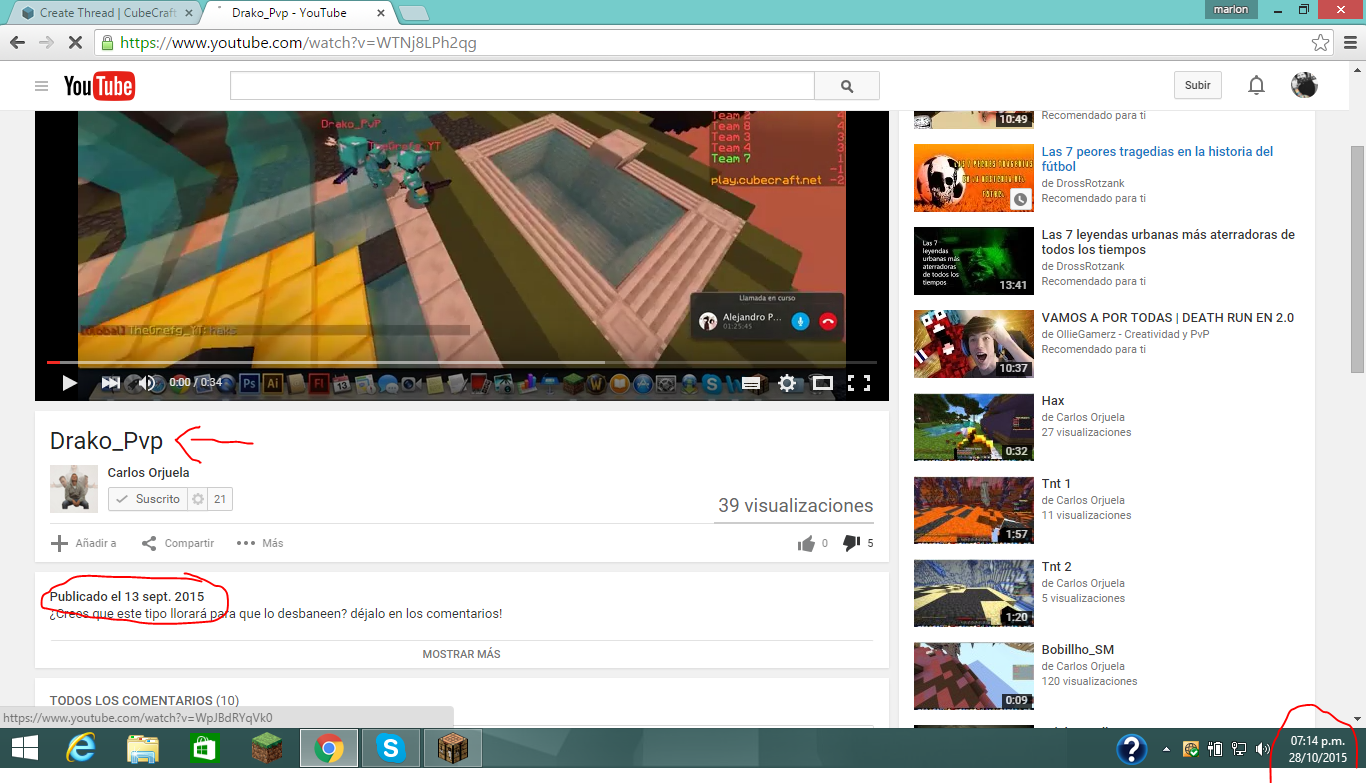Open Carlos Orjuela channel avatar
This screenshot has width=1366, height=783.
coord(74,489)
